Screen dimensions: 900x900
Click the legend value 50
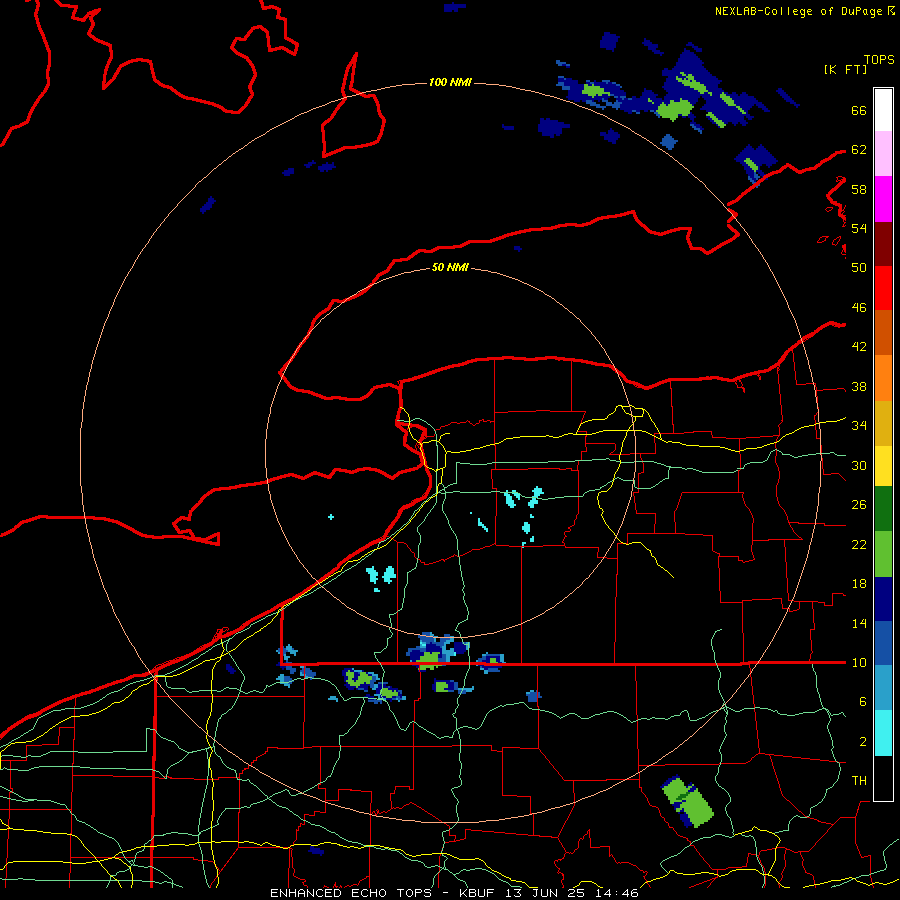point(859,267)
